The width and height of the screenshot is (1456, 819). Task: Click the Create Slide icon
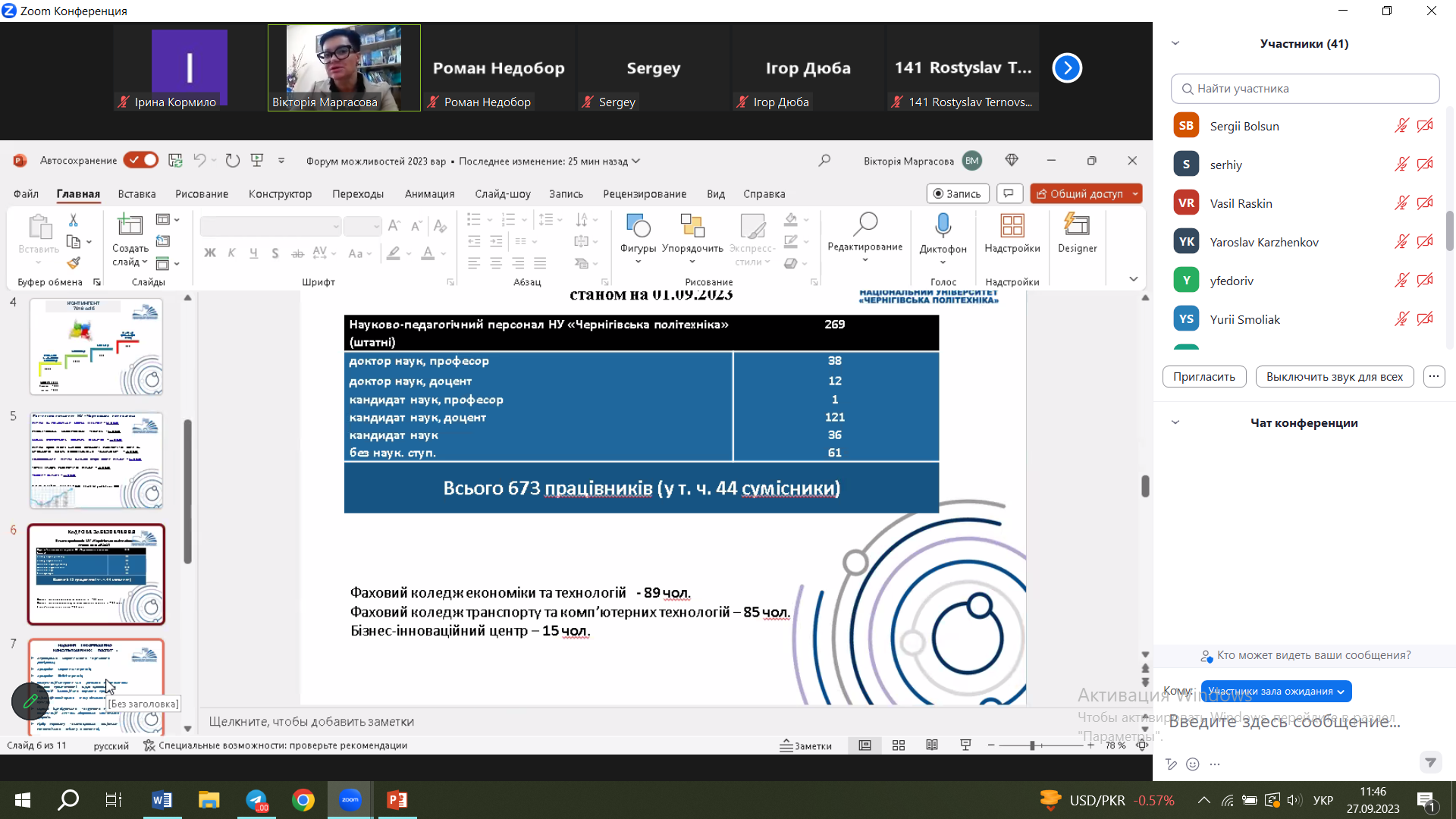[x=130, y=225]
